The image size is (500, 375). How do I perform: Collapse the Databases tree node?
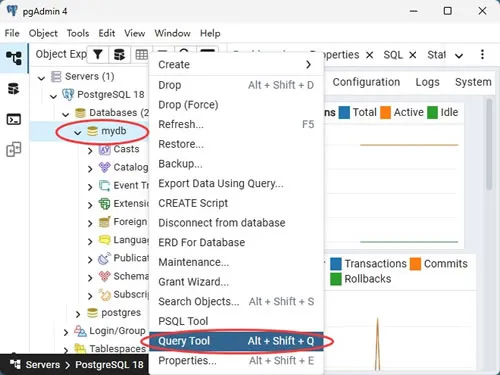[66, 115]
